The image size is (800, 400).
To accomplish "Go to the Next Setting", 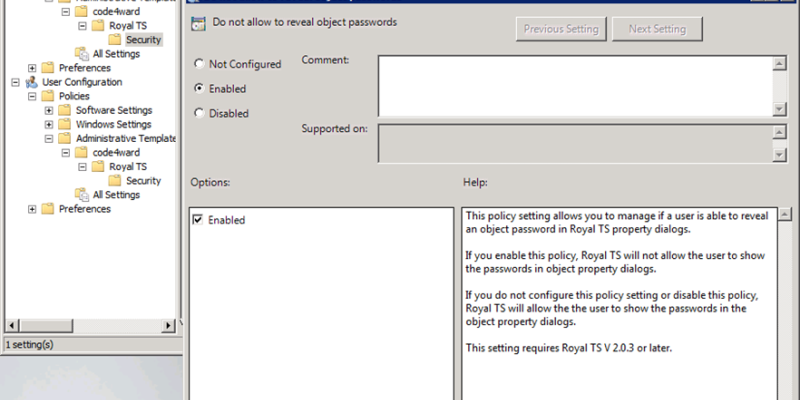I will [x=657, y=29].
